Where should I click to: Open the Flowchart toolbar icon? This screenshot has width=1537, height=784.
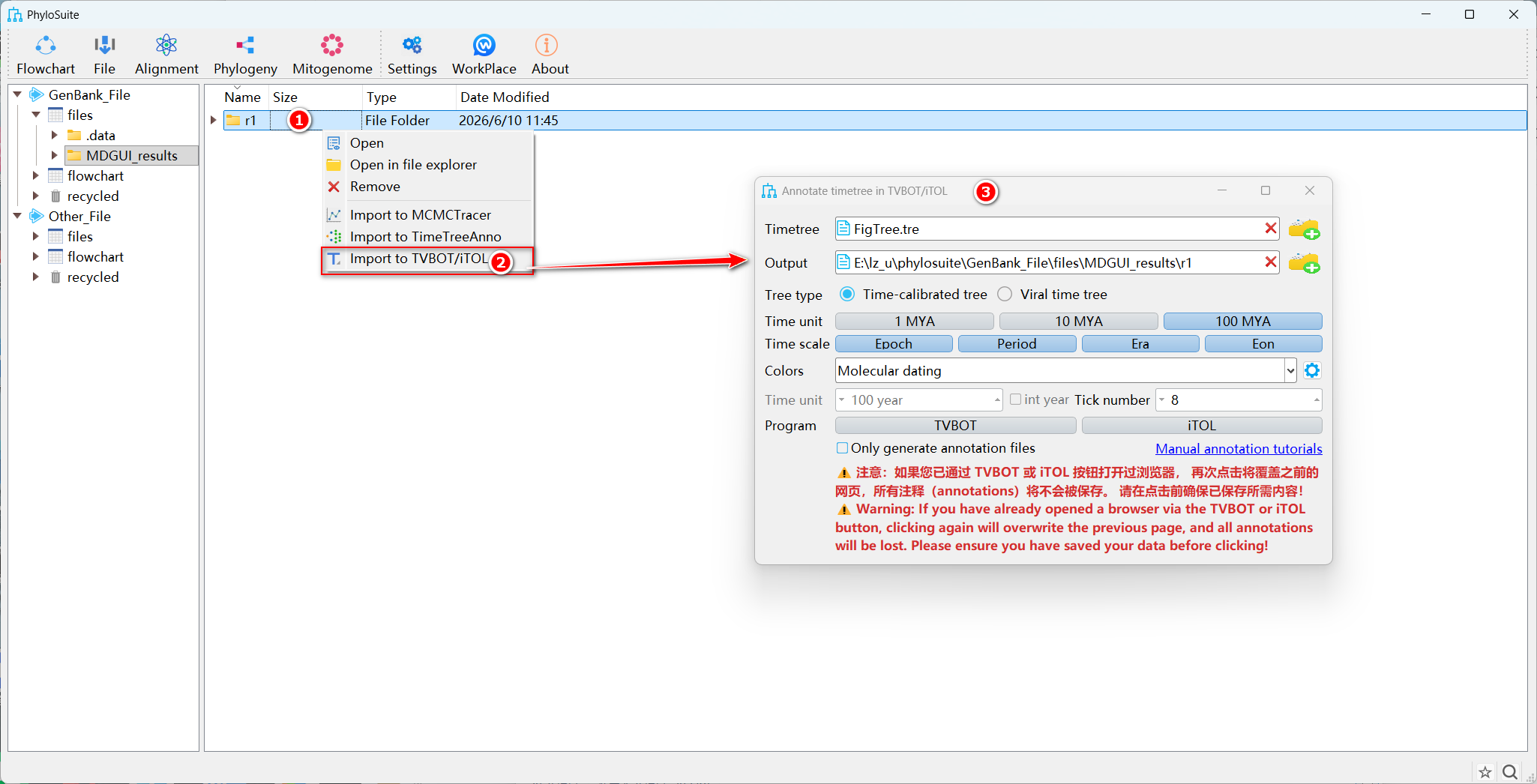pos(46,54)
